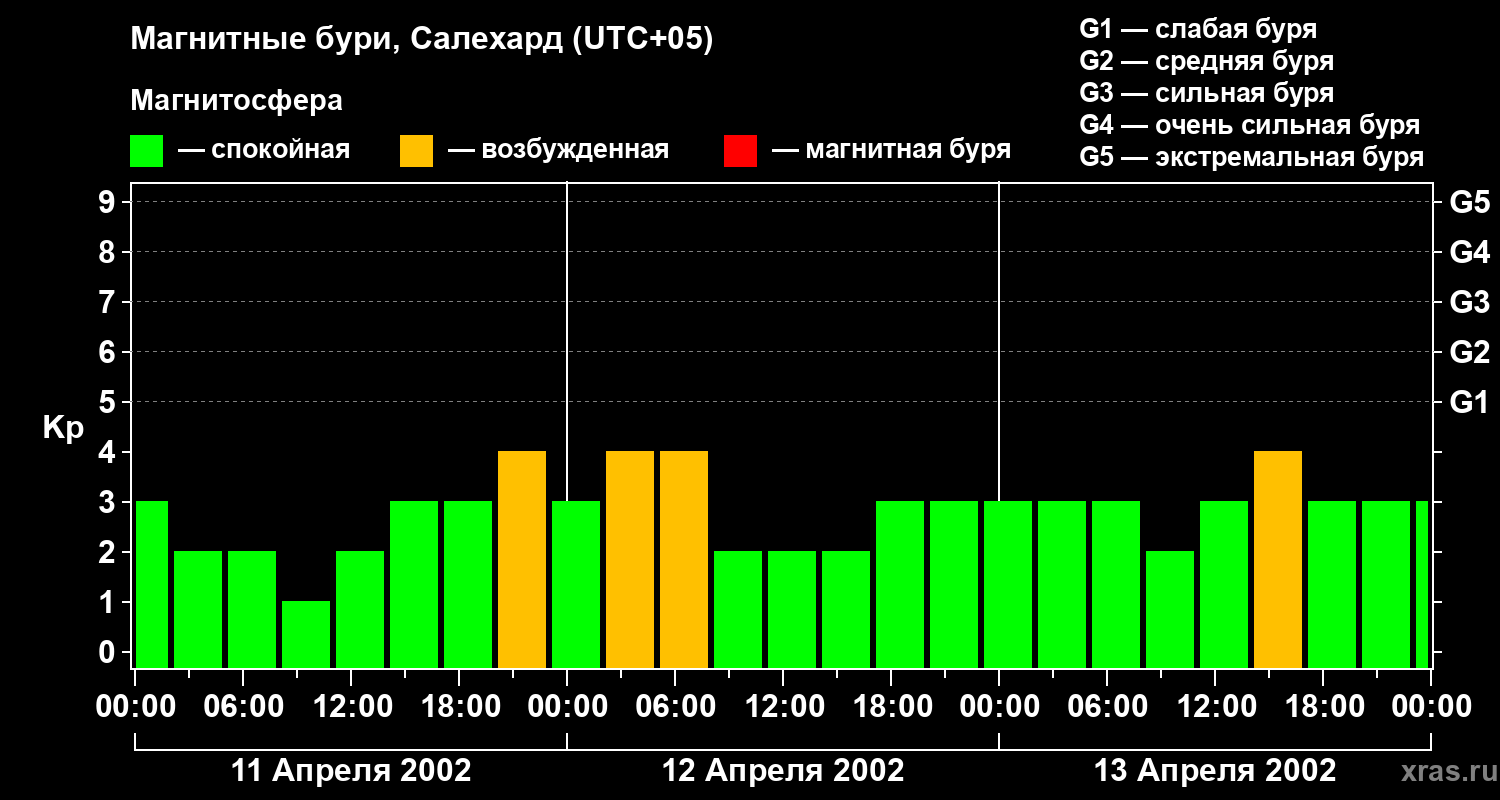
Task: Click the '18:00' time label on 13 April
Action: coord(1323,707)
